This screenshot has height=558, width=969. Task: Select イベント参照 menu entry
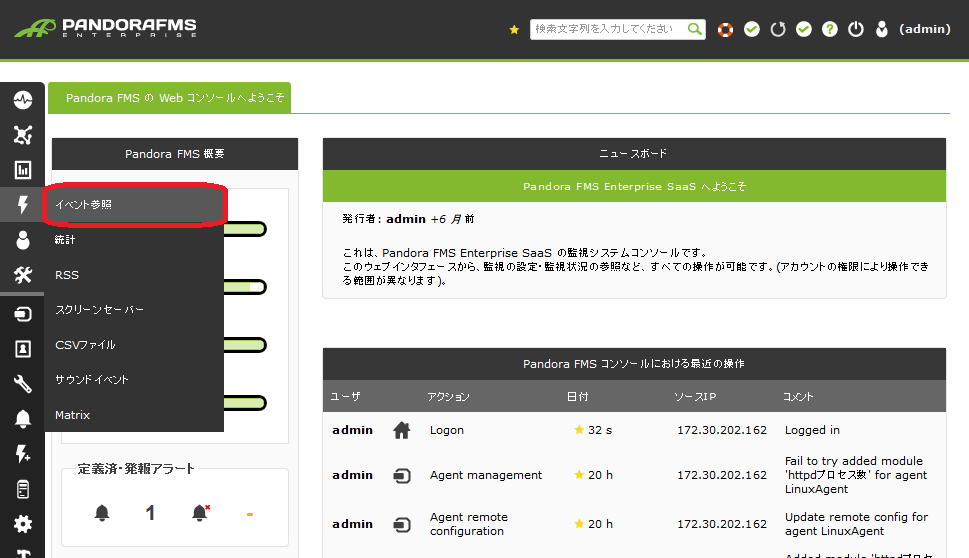[x=134, y=205]
